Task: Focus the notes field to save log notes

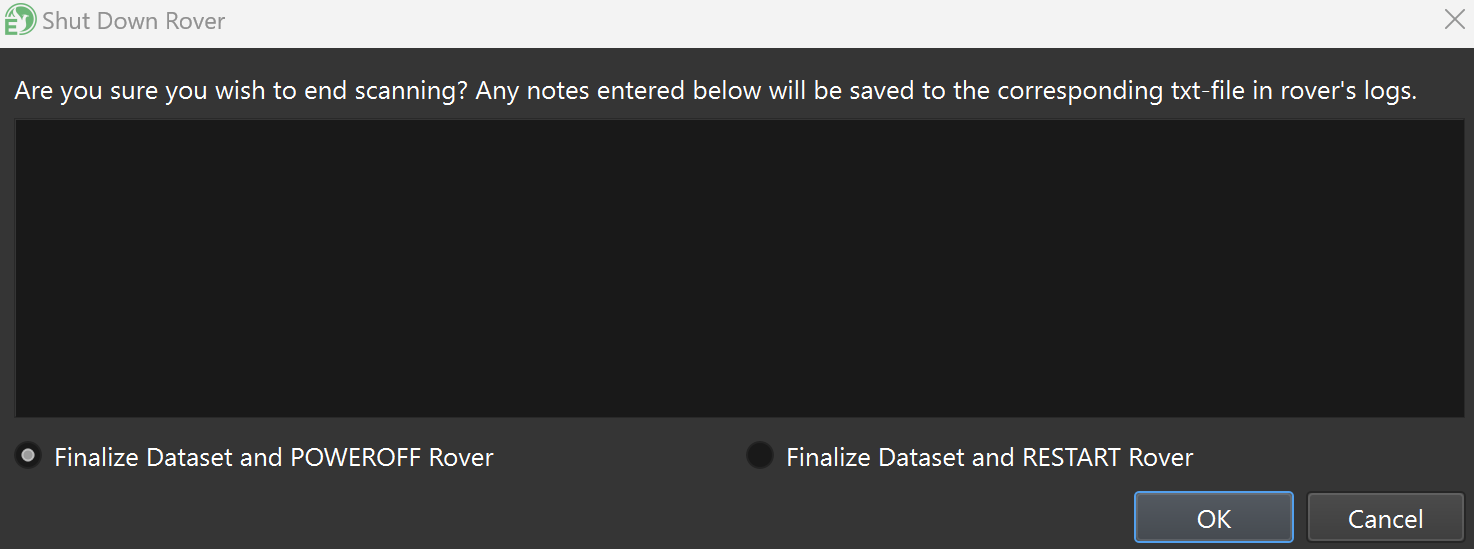Action: [738, 268]
